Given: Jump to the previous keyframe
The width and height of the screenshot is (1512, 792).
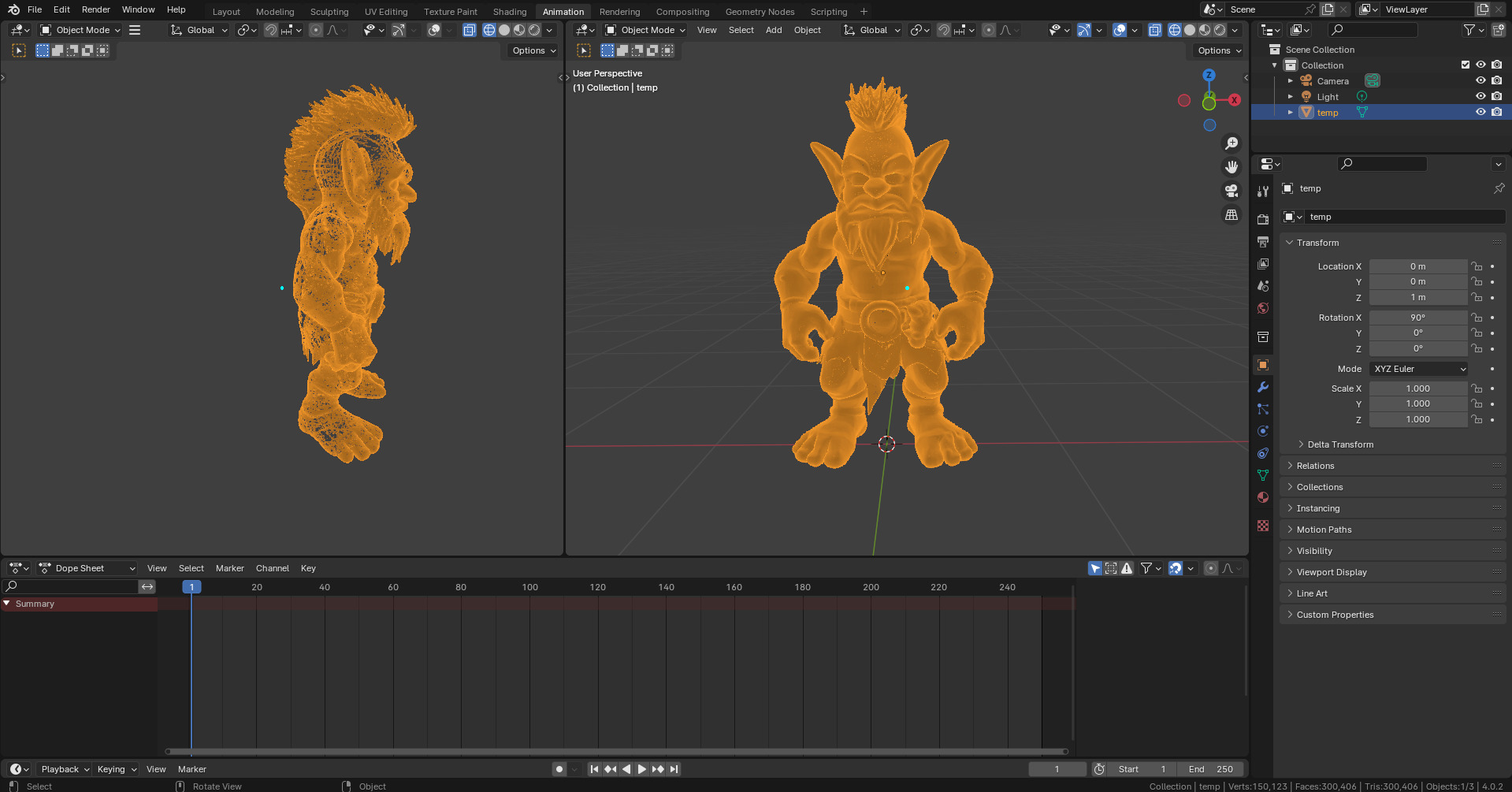Looking at the screenshot, I should tap(611, 769).
